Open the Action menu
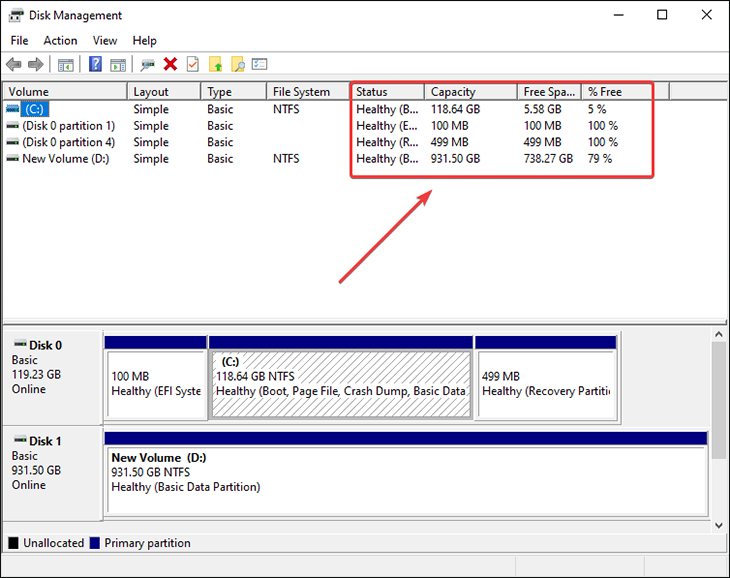Viewport: 730px width, 578px height. (60, 40)
